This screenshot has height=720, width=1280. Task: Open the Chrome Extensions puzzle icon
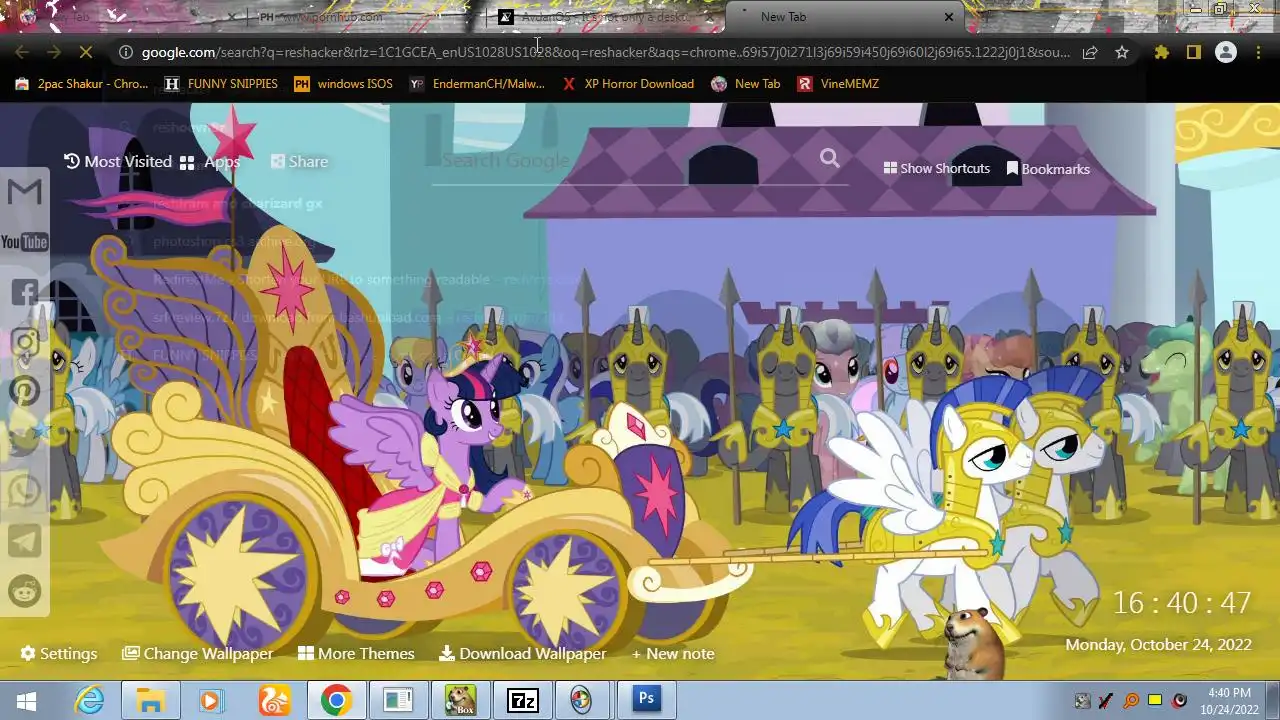pyautogui.click(x=1161, y=52)
